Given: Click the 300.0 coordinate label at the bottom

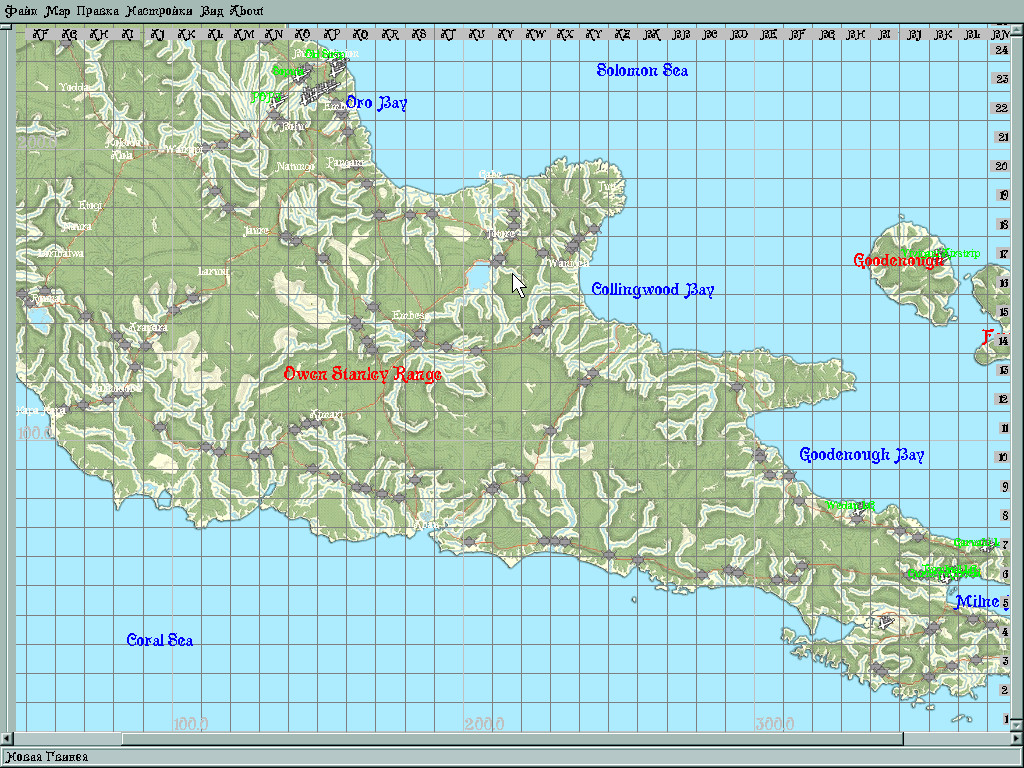Looking at the screenshot, I should (775, 723).
